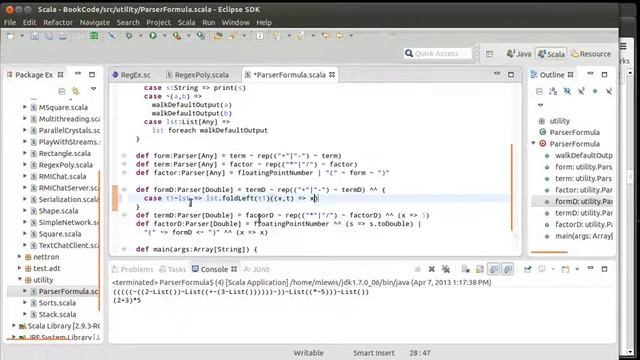The image size is (640, 360).
Task: Click Collapse All in Outline panel
Action: pos(539,91)
